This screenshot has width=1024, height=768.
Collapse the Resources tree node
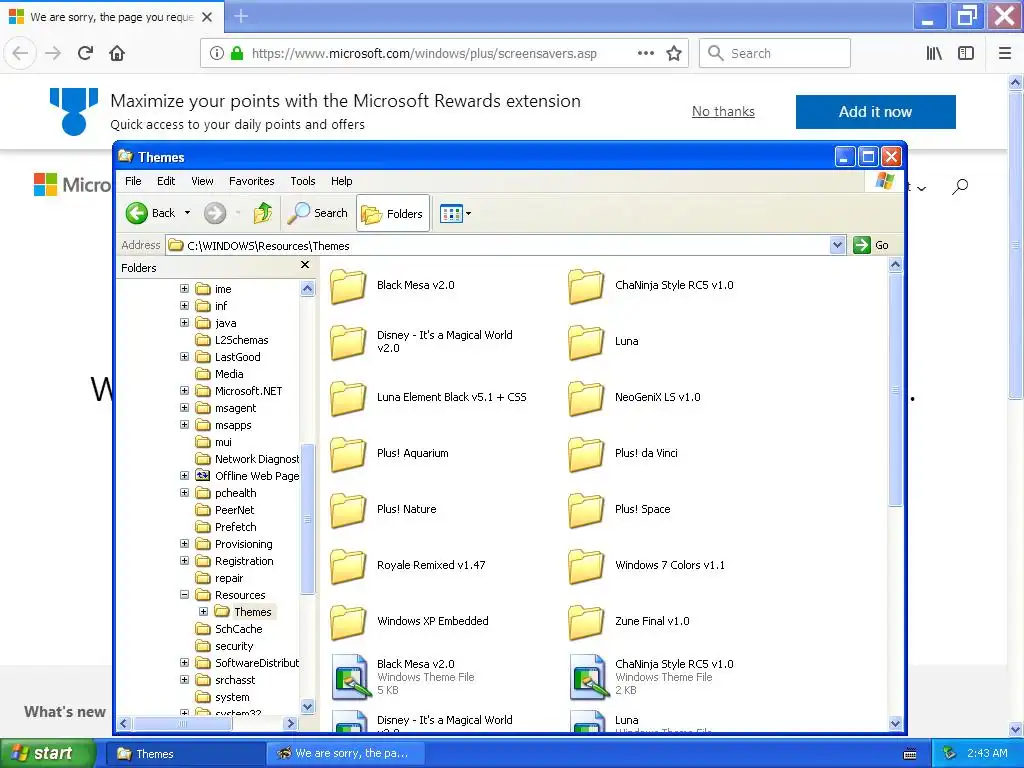coord(184,594)
